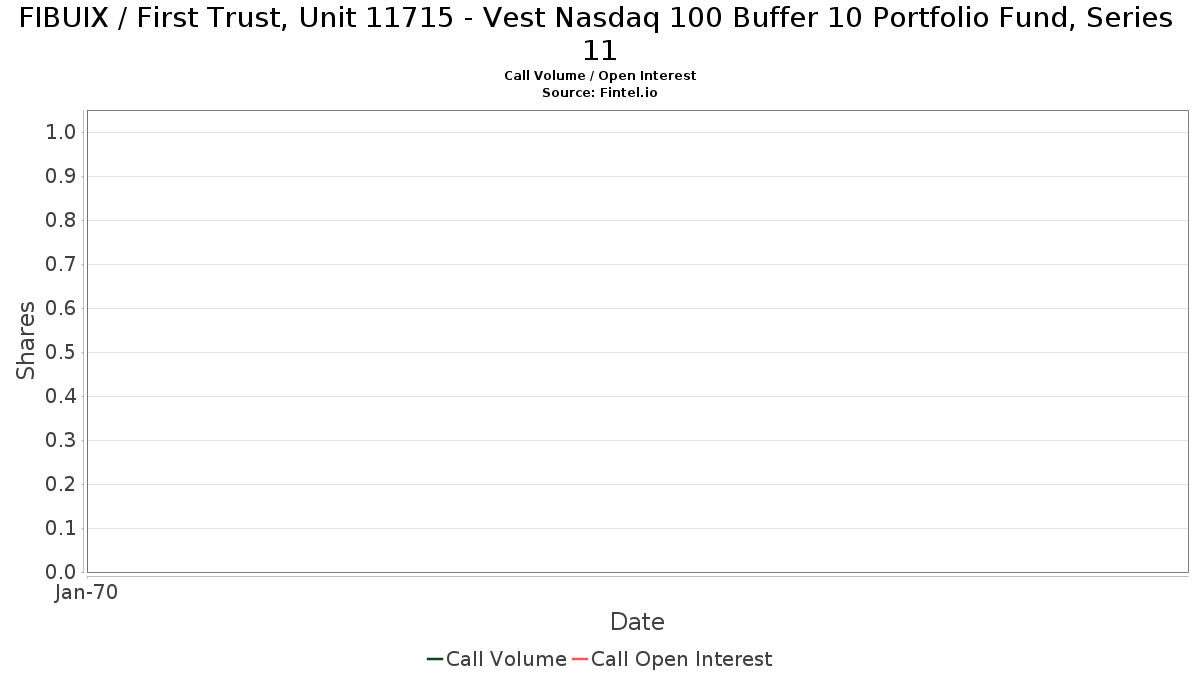Click the 0.0 y-axis tick label

tap(61, 572)
